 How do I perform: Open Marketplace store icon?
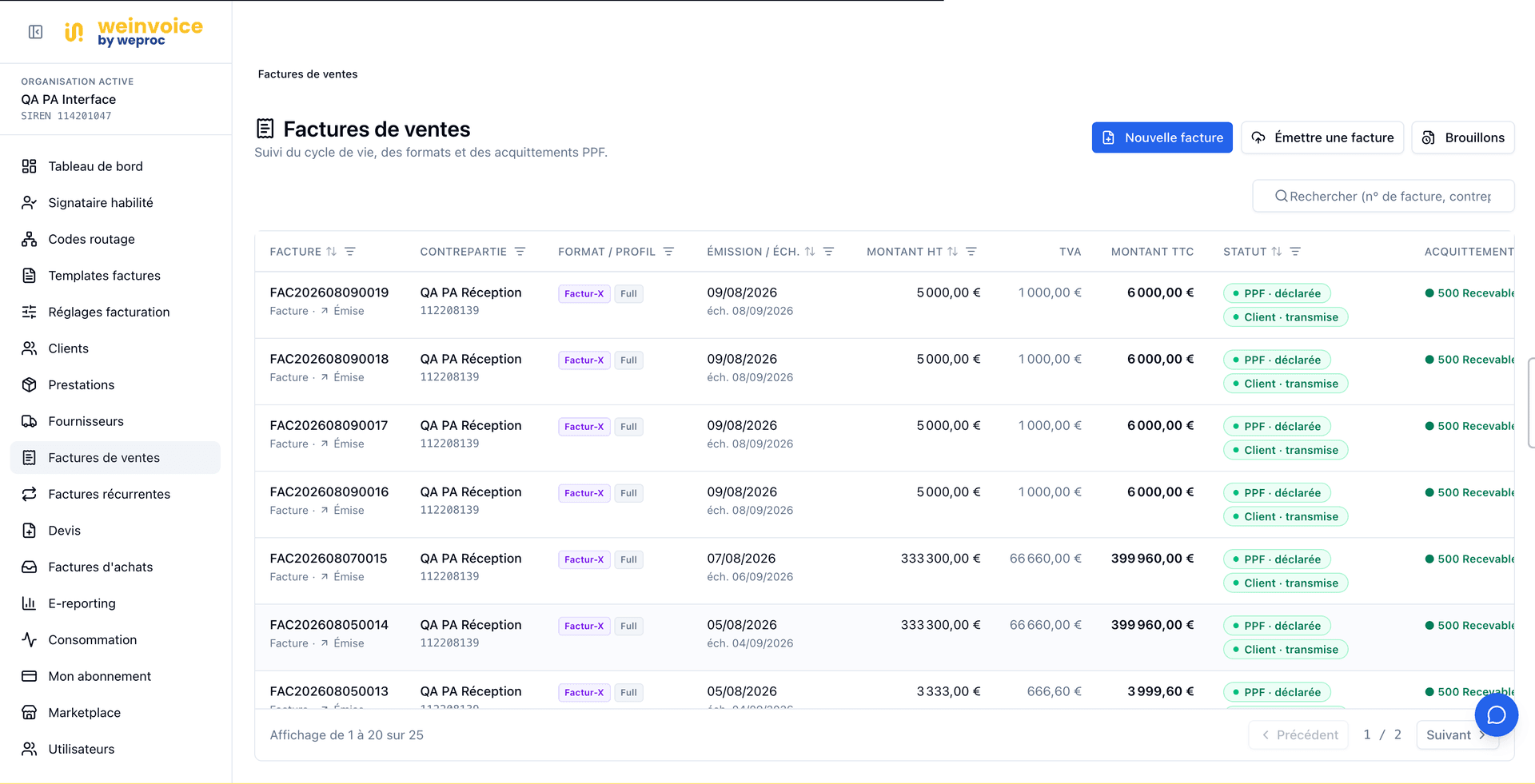[x=30, y=712]
